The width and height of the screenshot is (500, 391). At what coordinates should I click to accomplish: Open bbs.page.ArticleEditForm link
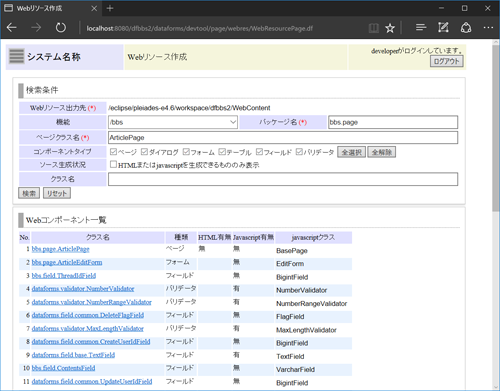pyautogui.click(x=67, y=263)
